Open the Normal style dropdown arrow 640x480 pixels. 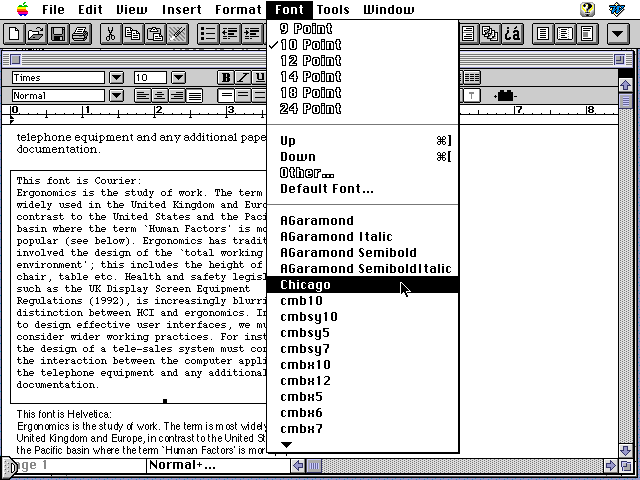tap(116, 96)
